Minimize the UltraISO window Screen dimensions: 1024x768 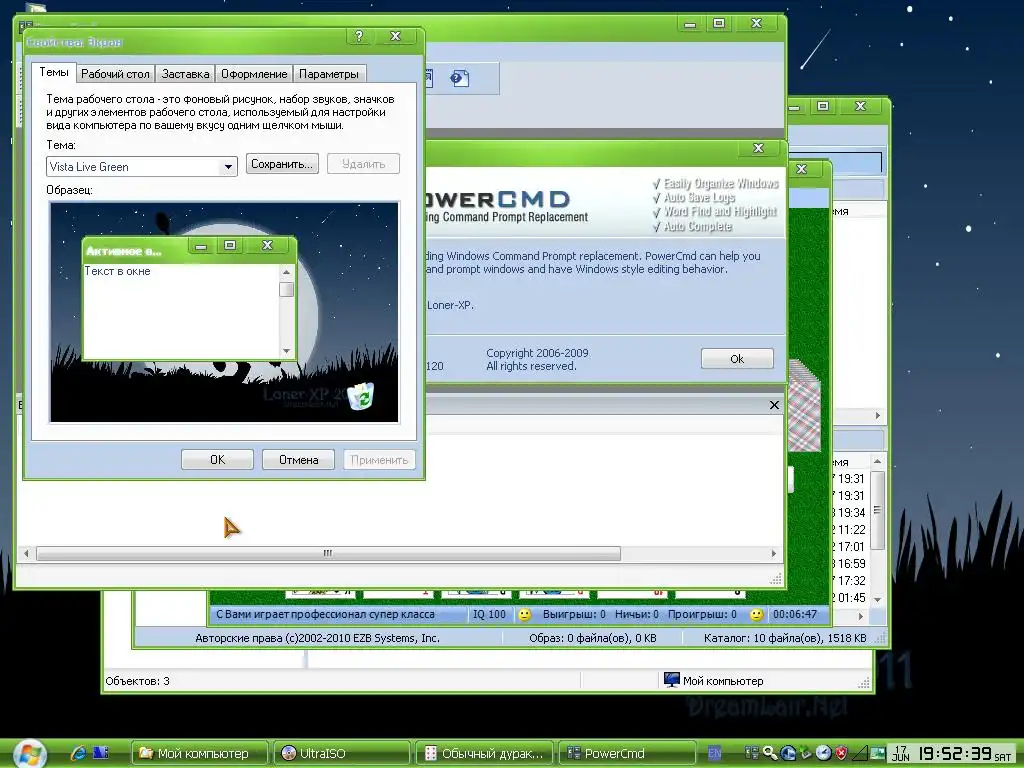pyautogui.click(x=794, y=106)
